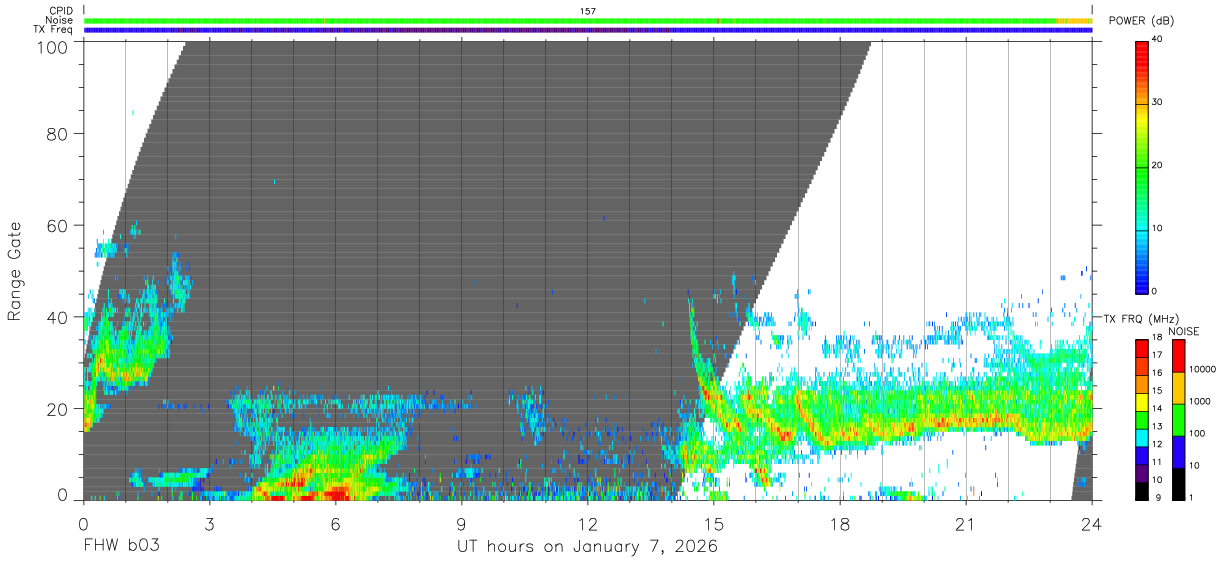
Task: Click the TX Freq row label at top
Action: tap(54, 29)
